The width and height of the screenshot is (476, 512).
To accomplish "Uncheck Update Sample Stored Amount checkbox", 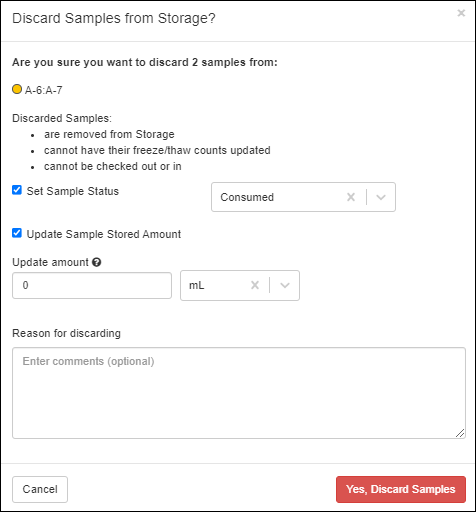I will coord(17,233).
